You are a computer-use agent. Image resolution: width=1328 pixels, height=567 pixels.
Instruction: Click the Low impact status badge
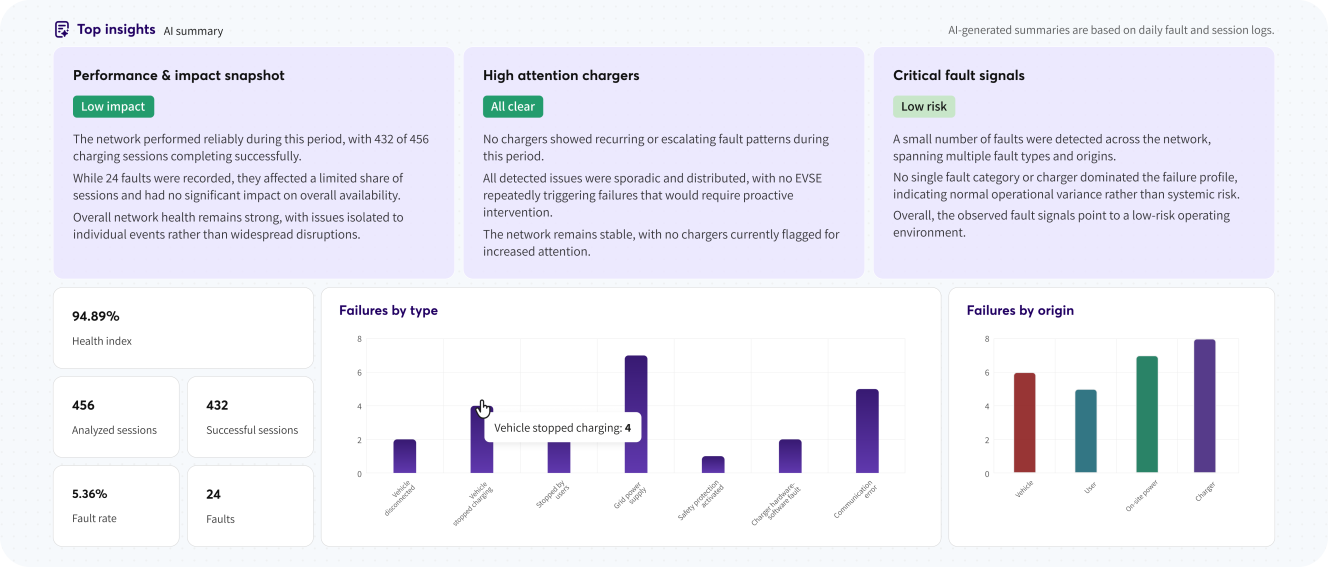pyautogui.click(x=113, y=107)
